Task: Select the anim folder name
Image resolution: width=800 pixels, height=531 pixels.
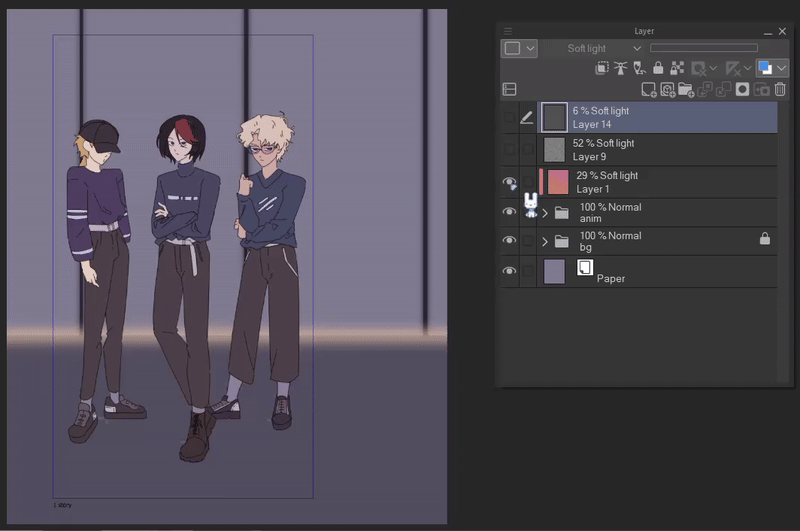Action: tap(590, 218)
